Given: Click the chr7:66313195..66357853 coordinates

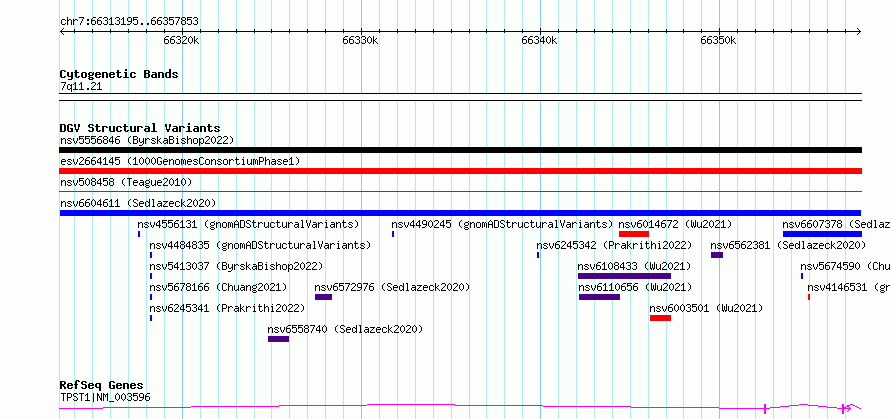Looking at the screenshot, I should [x=129, y=22].
